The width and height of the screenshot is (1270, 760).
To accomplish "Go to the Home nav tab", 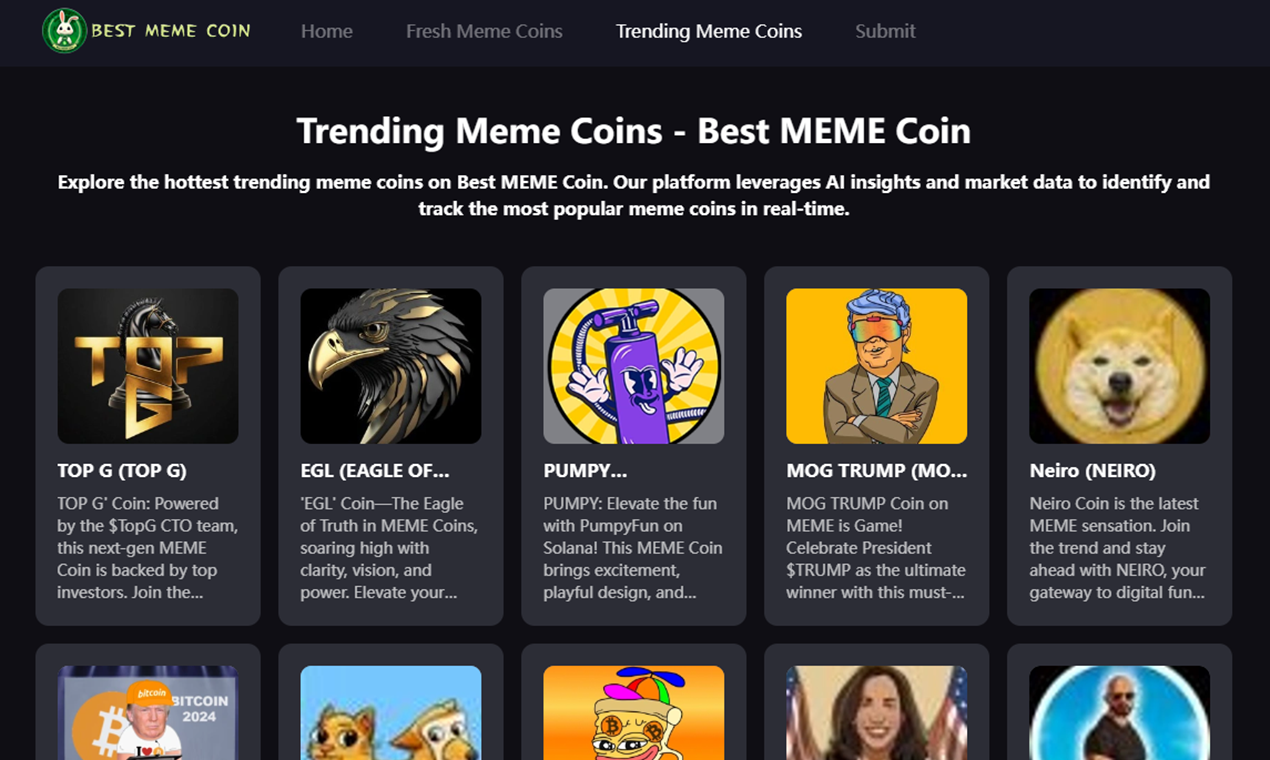I will coord(327,31).
